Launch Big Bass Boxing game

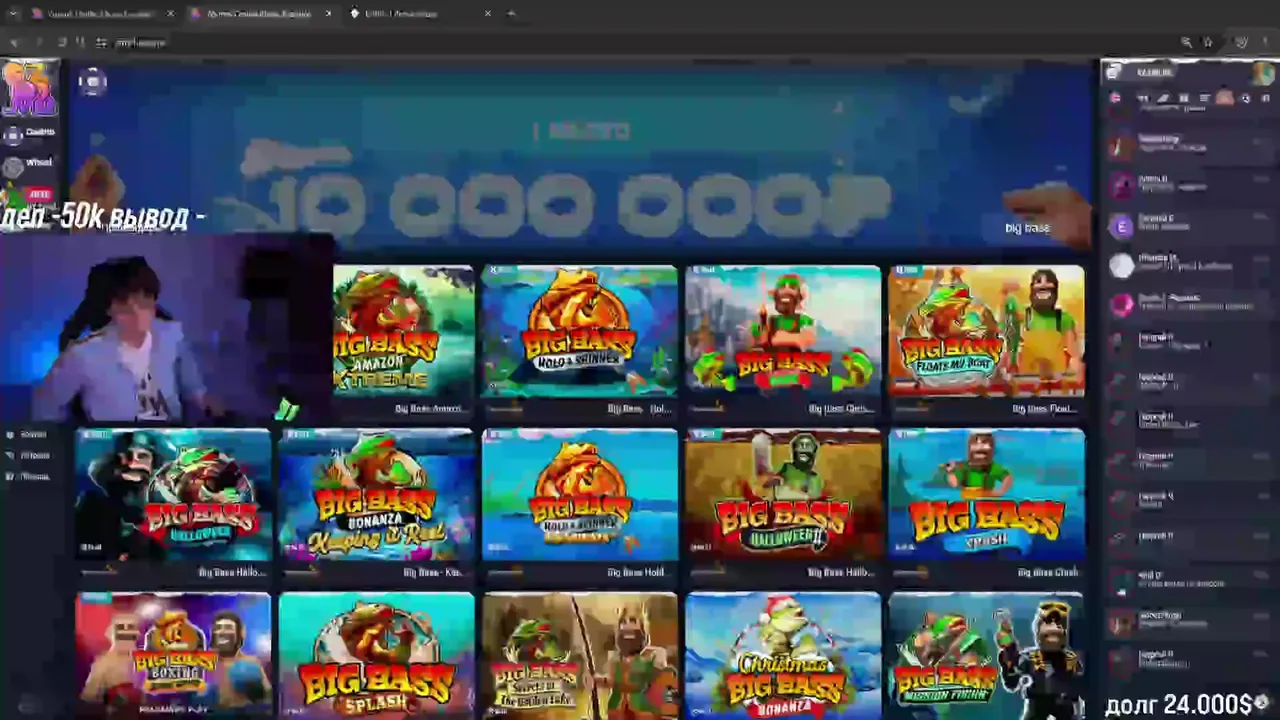173,655
